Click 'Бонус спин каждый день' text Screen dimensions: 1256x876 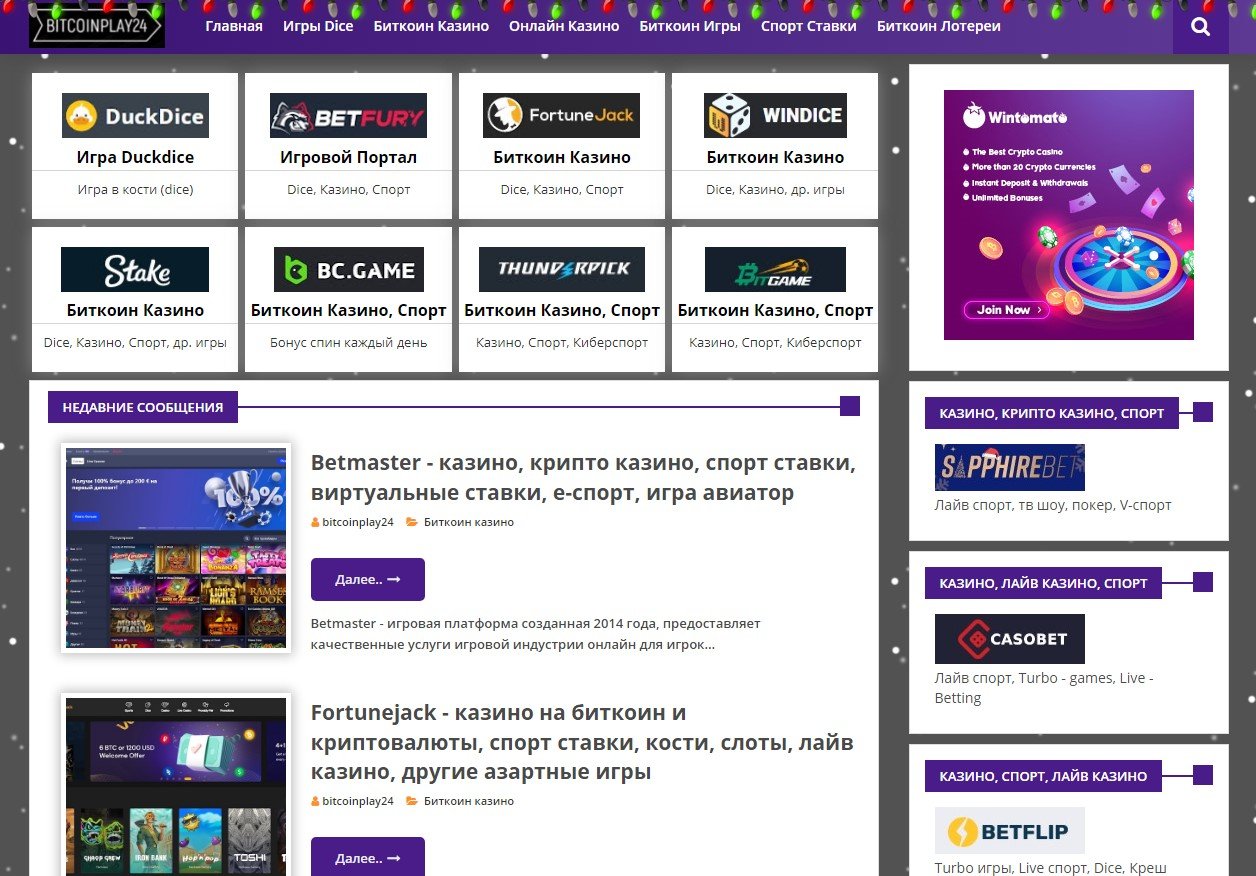tap(348, 342)
